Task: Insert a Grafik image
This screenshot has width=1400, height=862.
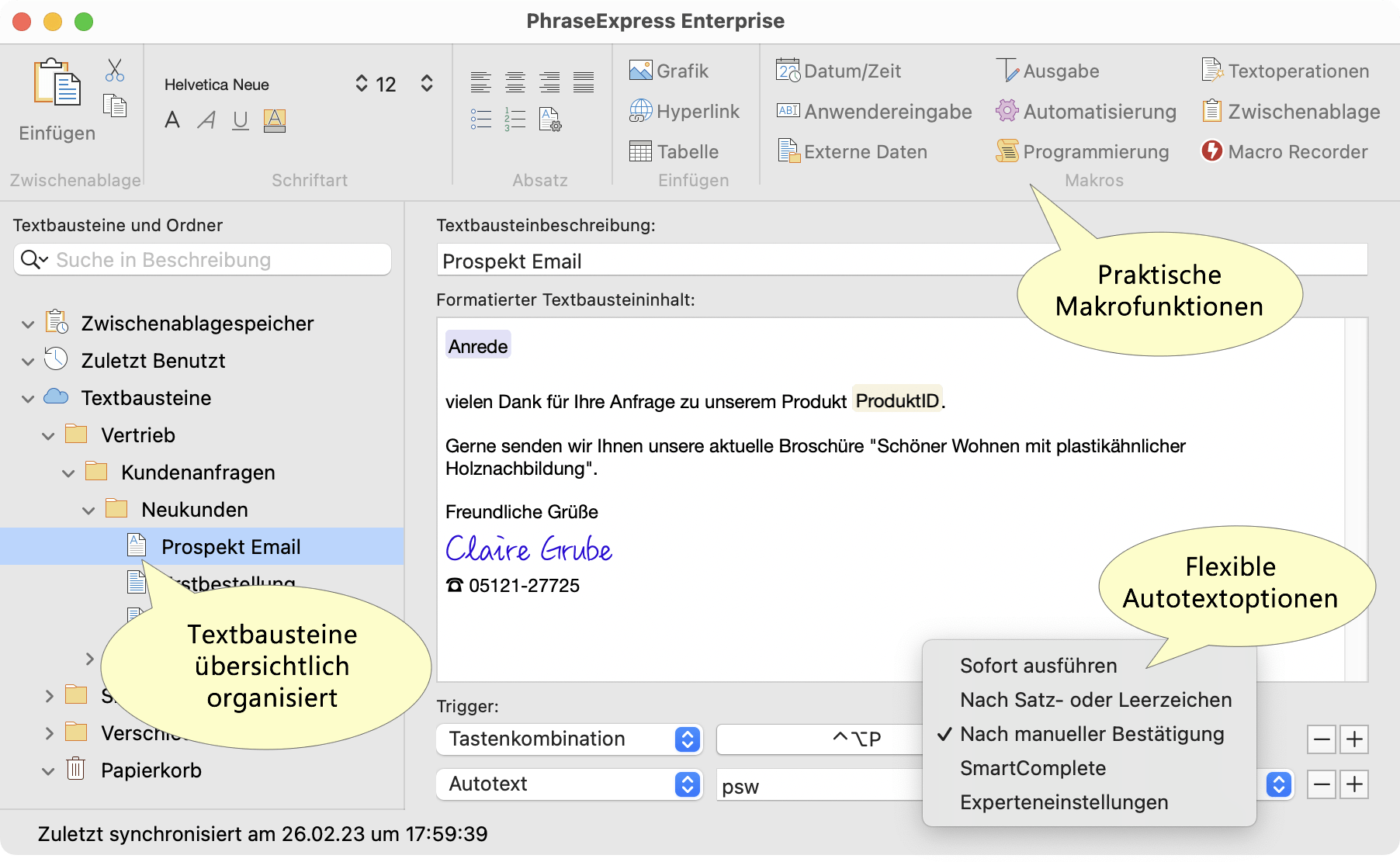Action: [669, 71]
